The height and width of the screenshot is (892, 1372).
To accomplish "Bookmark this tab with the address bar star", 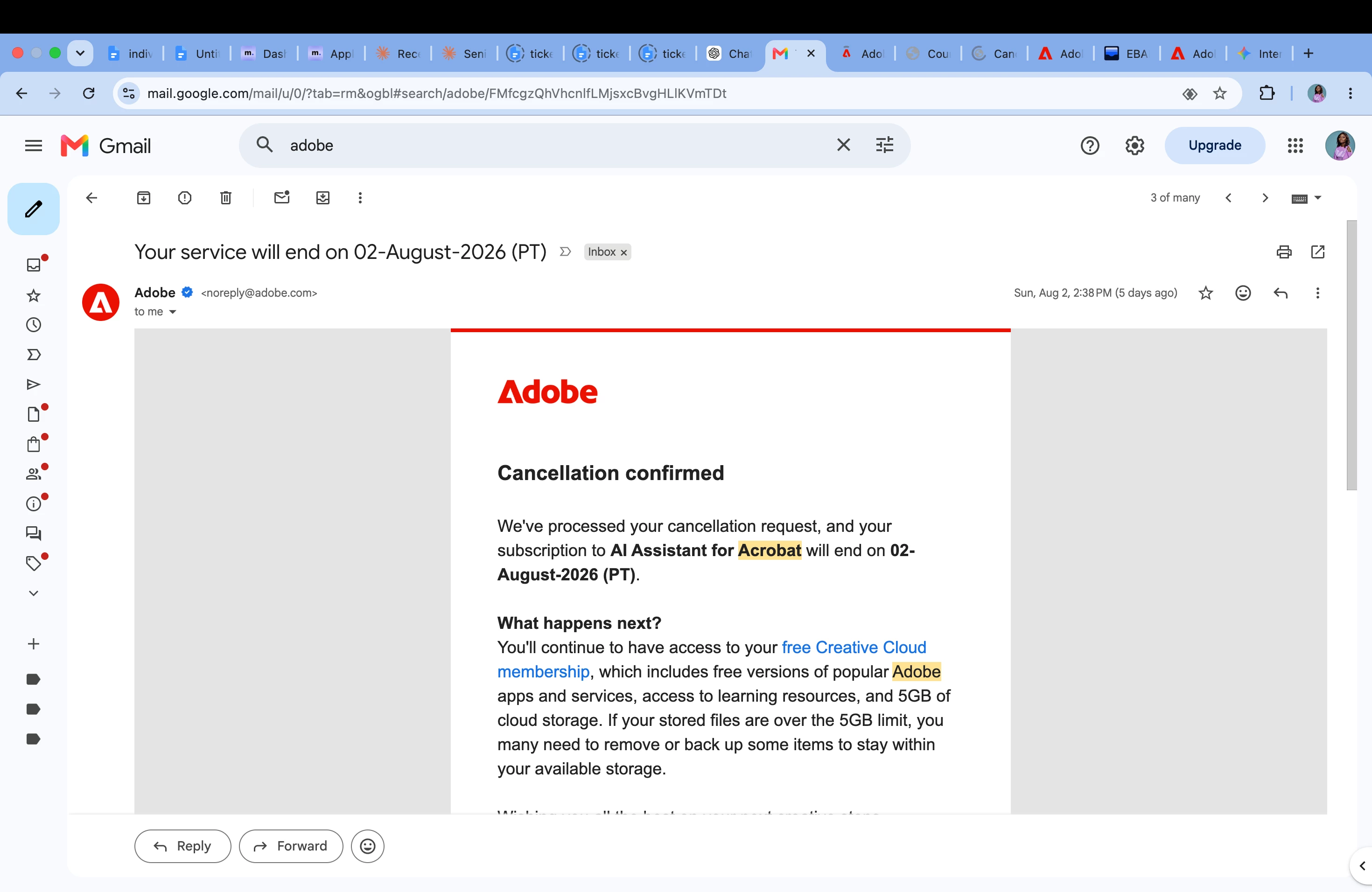I will pyautogui.click(x=1219, y=93).
